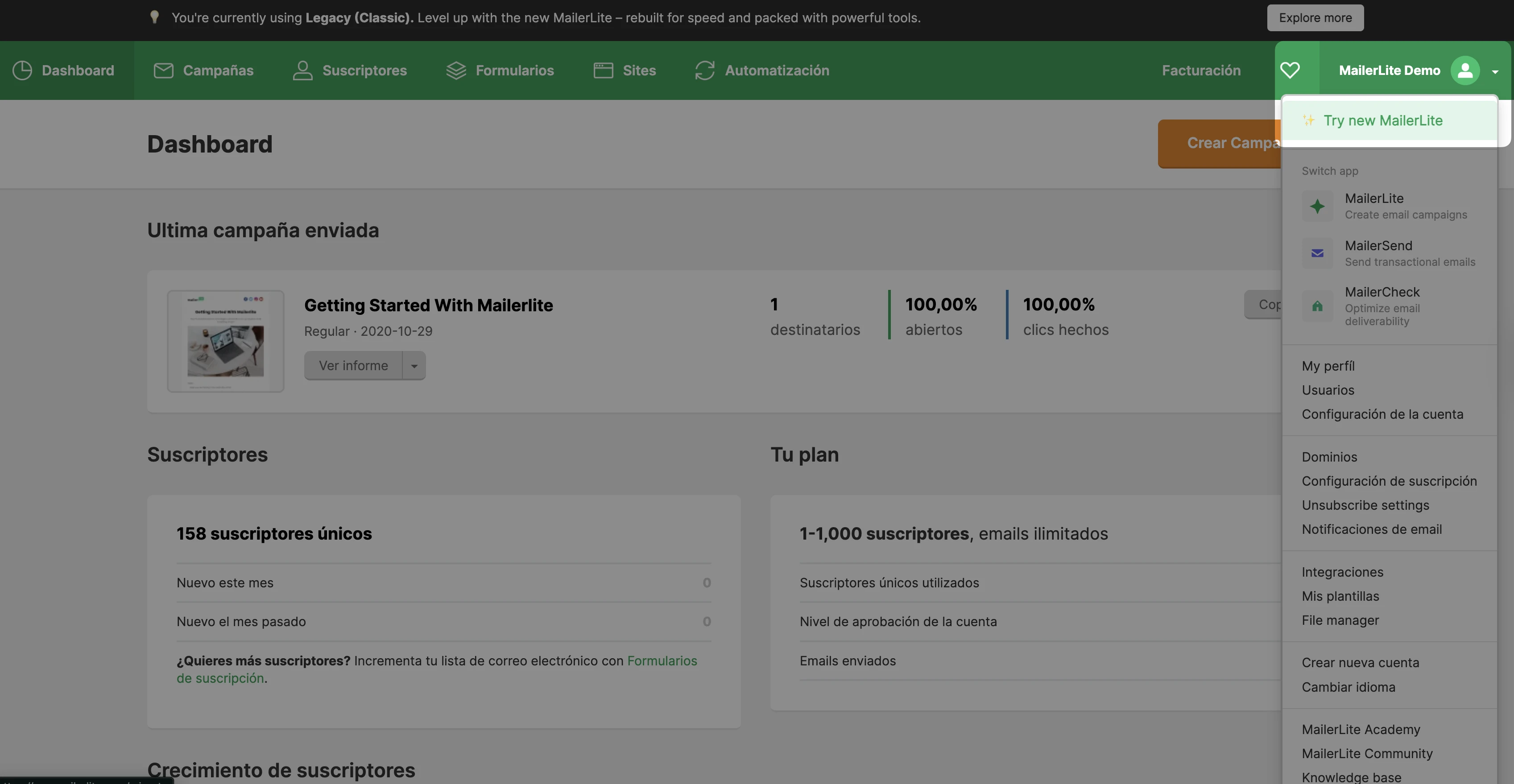Viewport: 1514px width, 784px height.
Task: Open Configuración de la cuenta
Action: point(1382,414)
